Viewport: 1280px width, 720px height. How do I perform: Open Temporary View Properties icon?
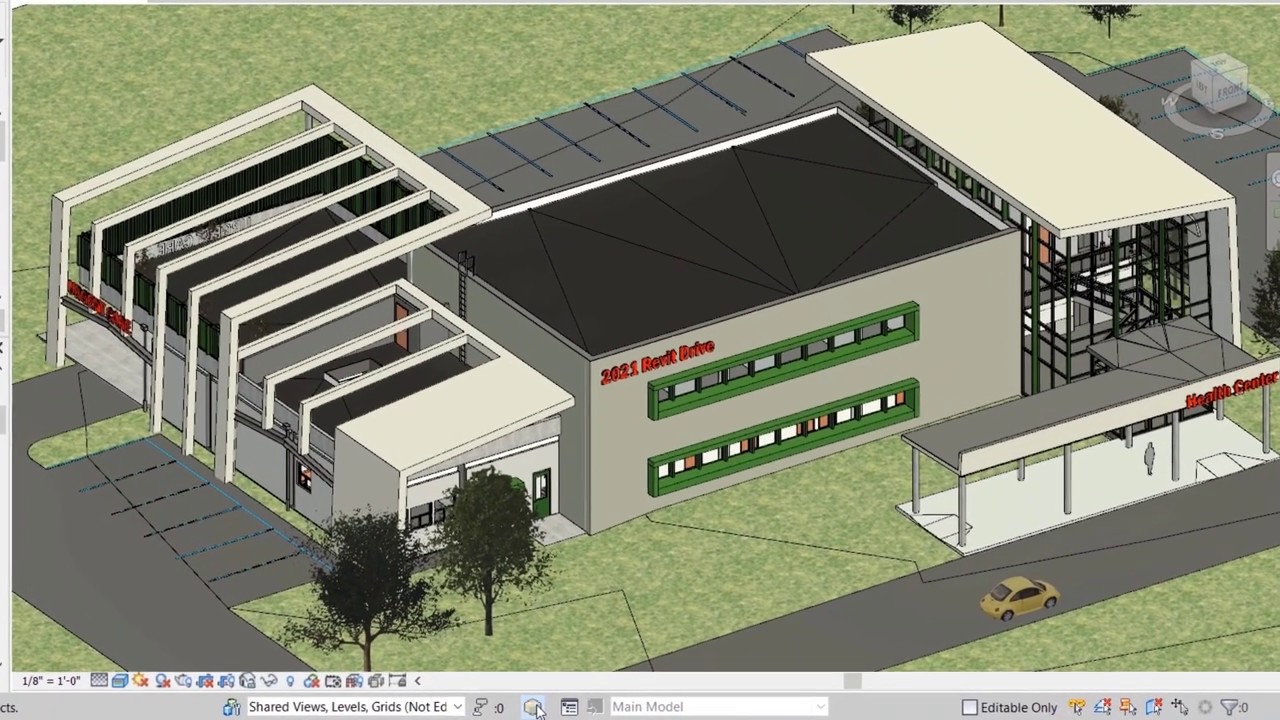point(333,681)
